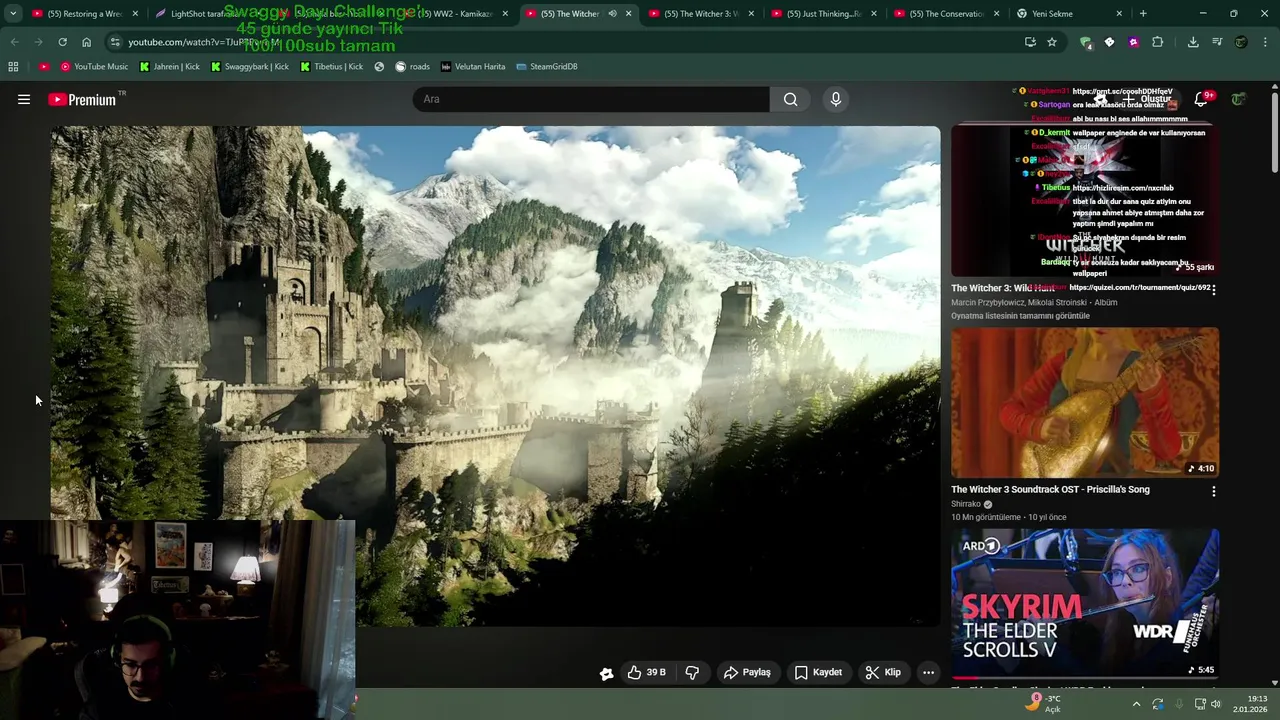Image resolution: width=1280 pixels, height=720 pixels.
Task: Go back with the browser back arrow
Action: pos(14,42)
